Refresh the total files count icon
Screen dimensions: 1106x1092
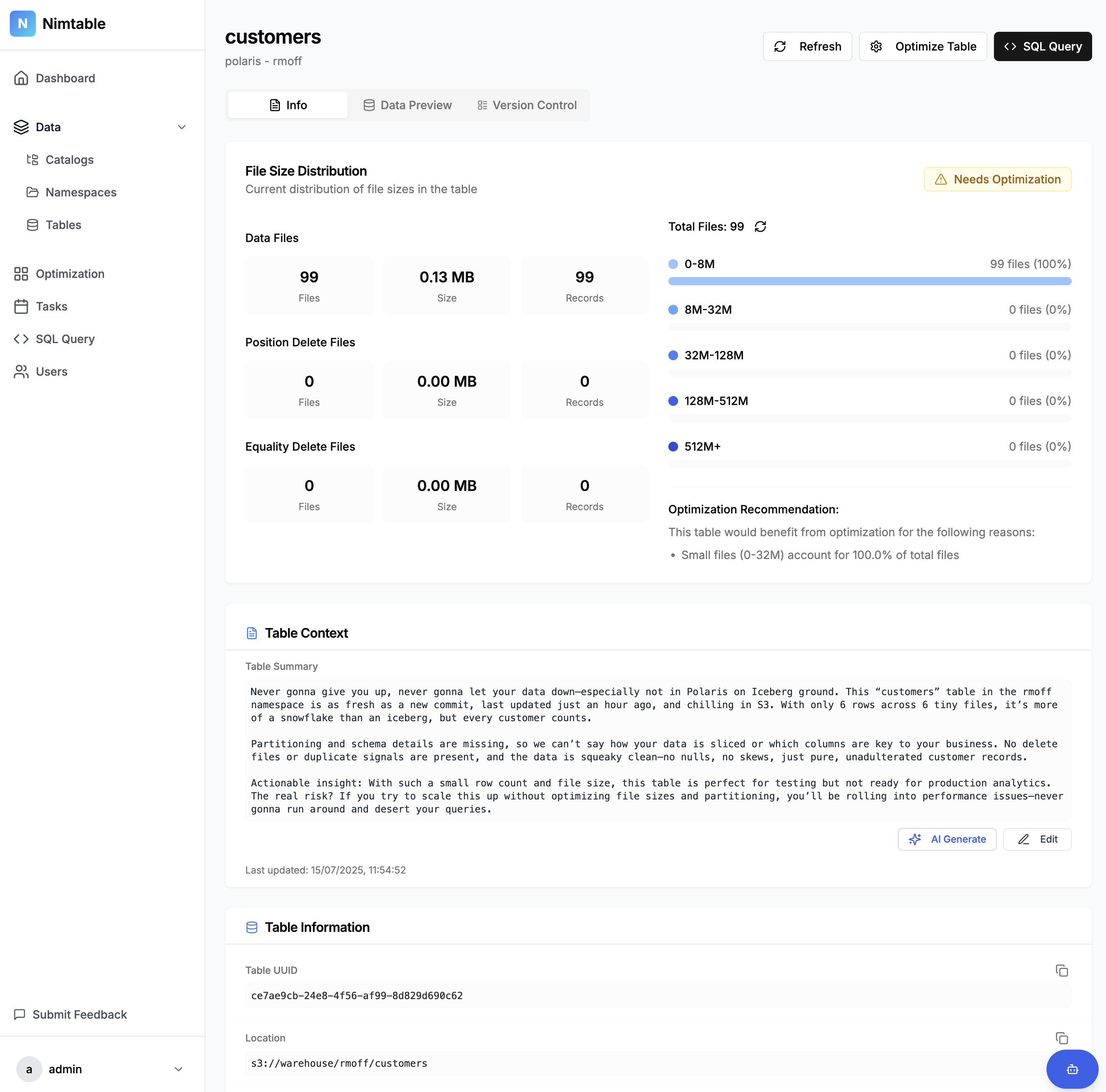[x=760, y=227]
